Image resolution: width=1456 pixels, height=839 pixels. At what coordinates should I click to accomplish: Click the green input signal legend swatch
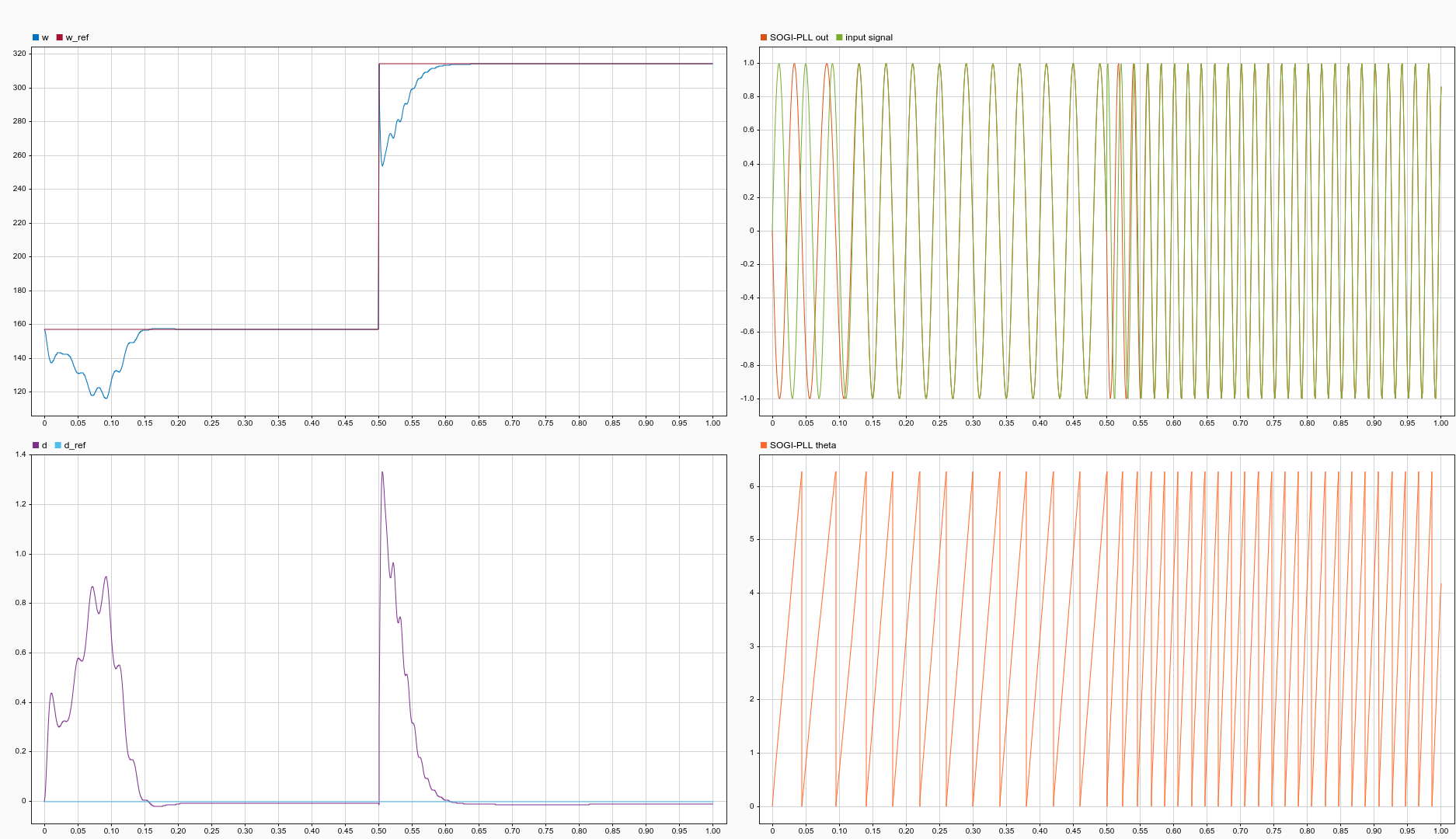[x=839, y=37]
